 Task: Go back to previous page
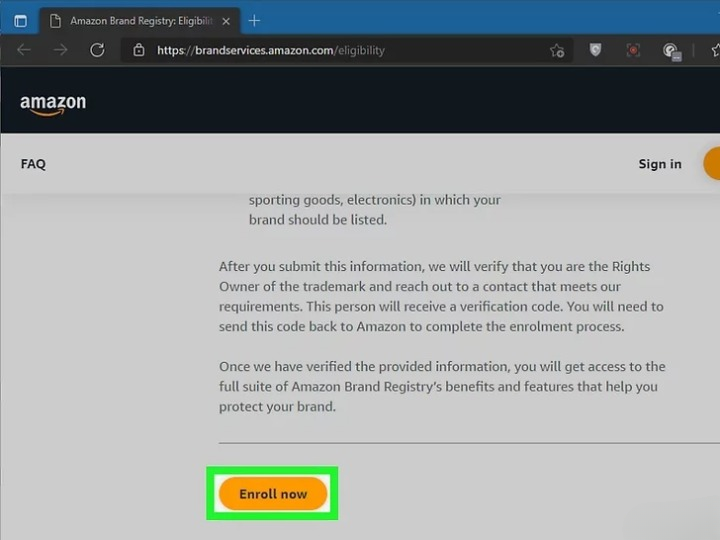point(24,50)
